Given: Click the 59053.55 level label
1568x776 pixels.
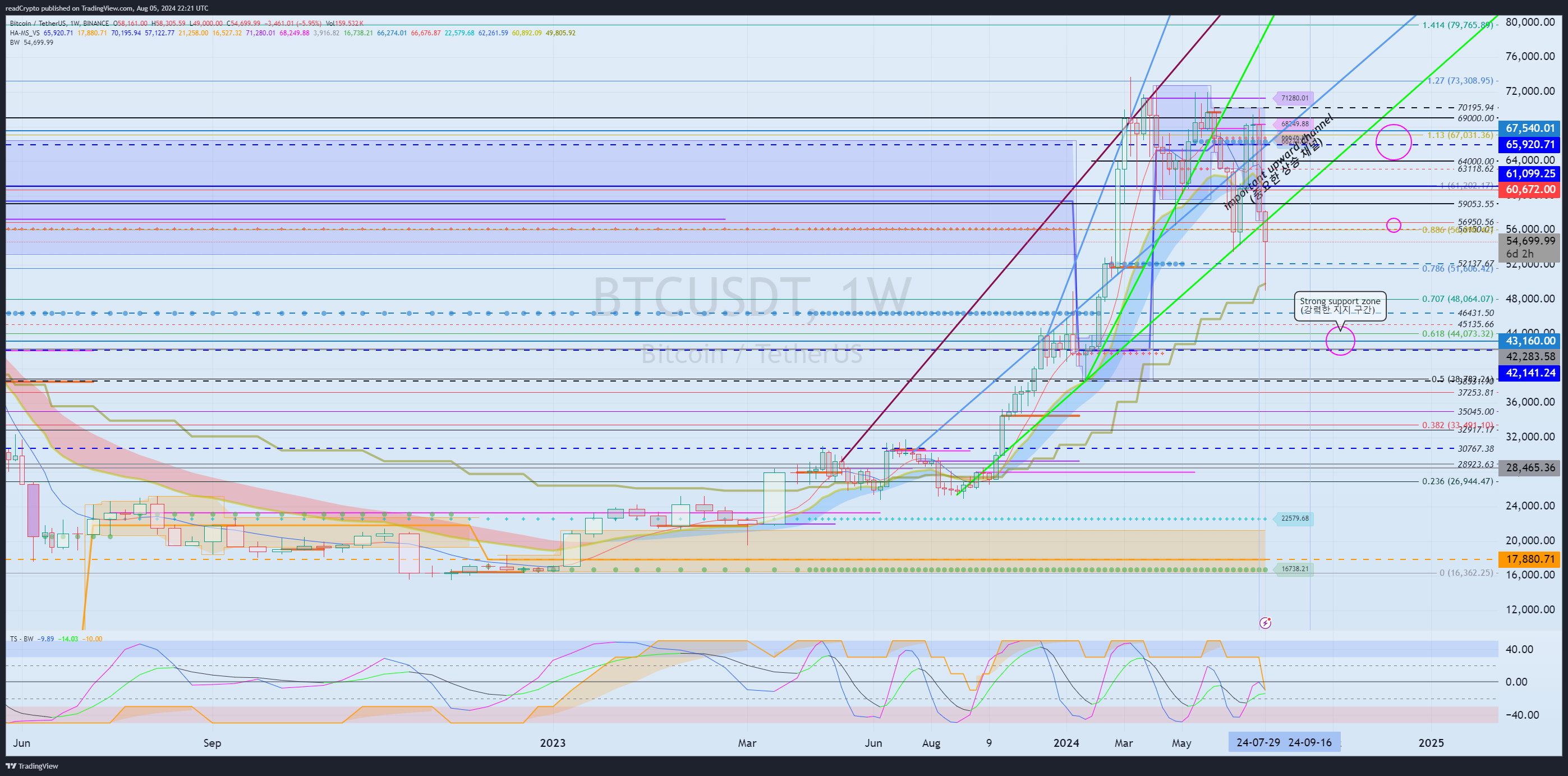Looking at the screenshot, I should pyautogui.click(x=1475, y=204).
